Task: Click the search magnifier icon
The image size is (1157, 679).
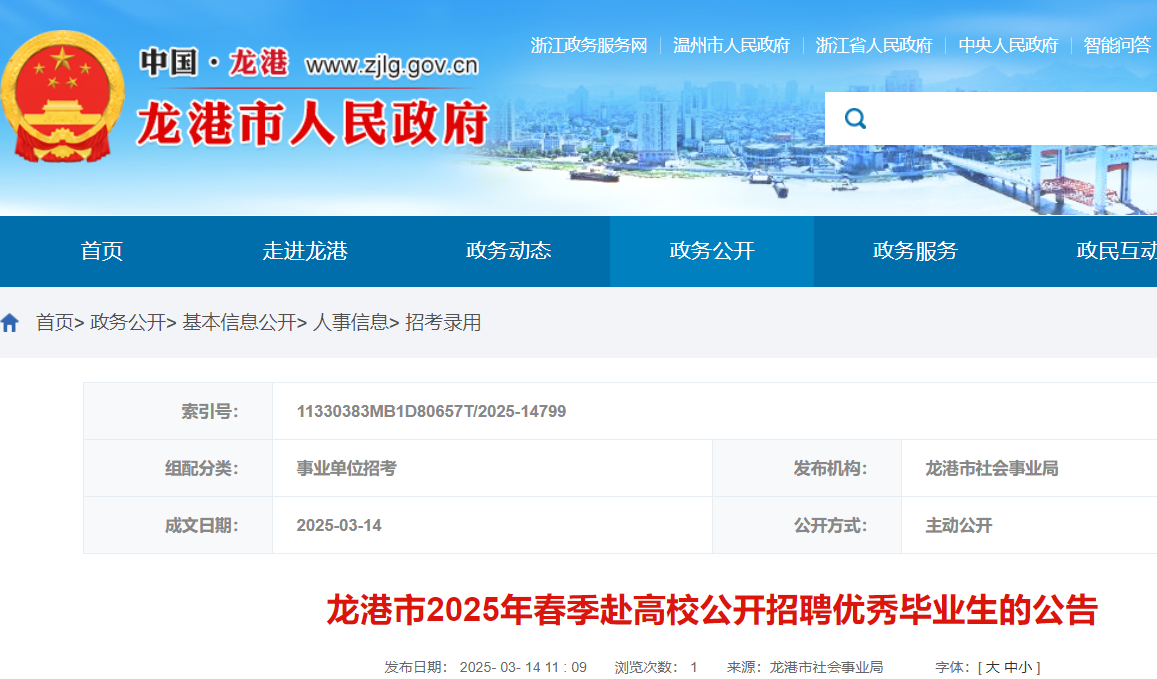Action: click(855, 118)
